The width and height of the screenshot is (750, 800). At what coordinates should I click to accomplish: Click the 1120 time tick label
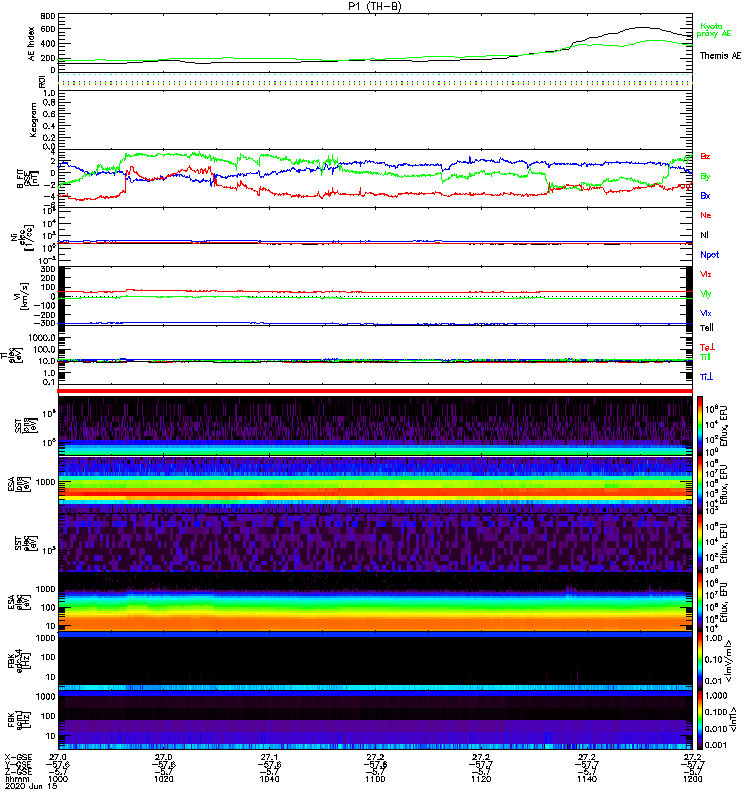(481, 779)
